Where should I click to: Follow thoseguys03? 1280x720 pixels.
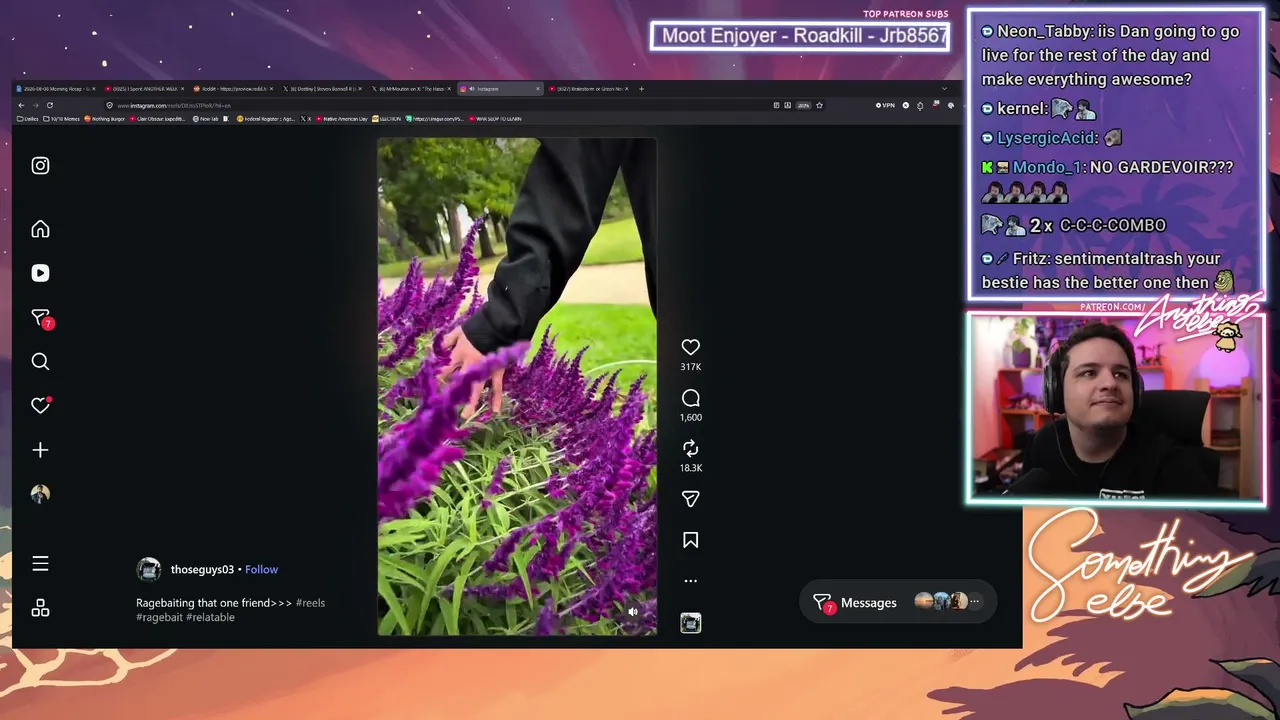click(261, 570)
